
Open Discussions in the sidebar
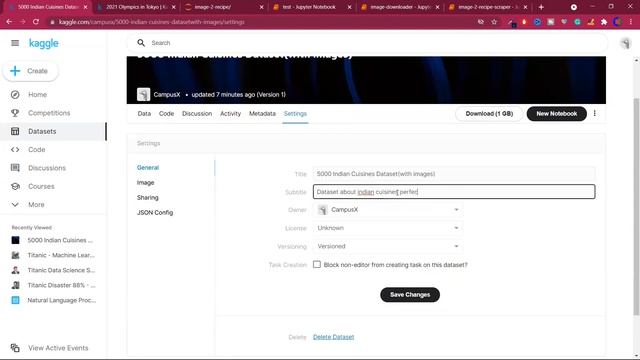[x=47, y=168]
